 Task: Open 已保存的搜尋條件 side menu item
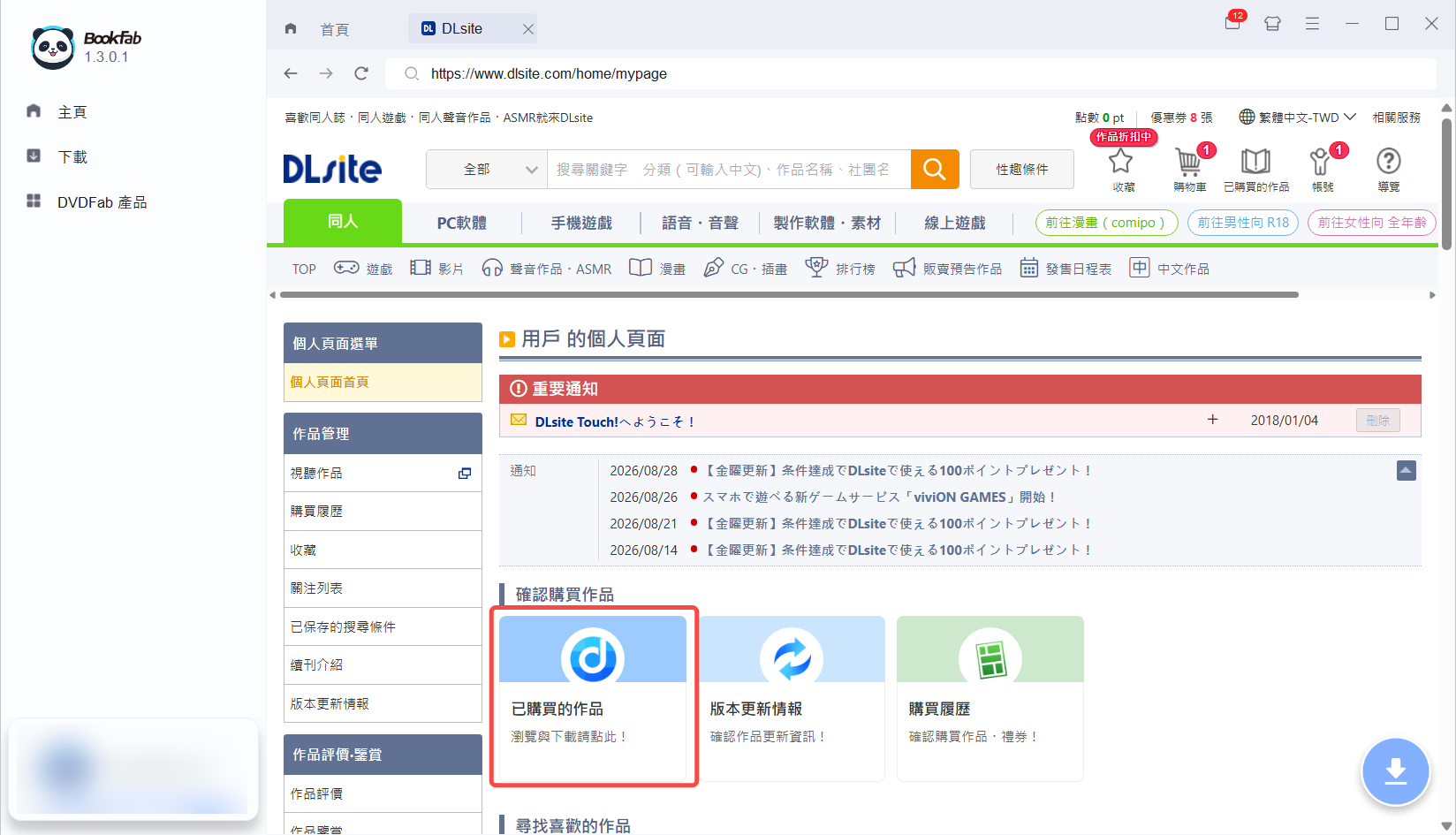(x=383, y=627)
